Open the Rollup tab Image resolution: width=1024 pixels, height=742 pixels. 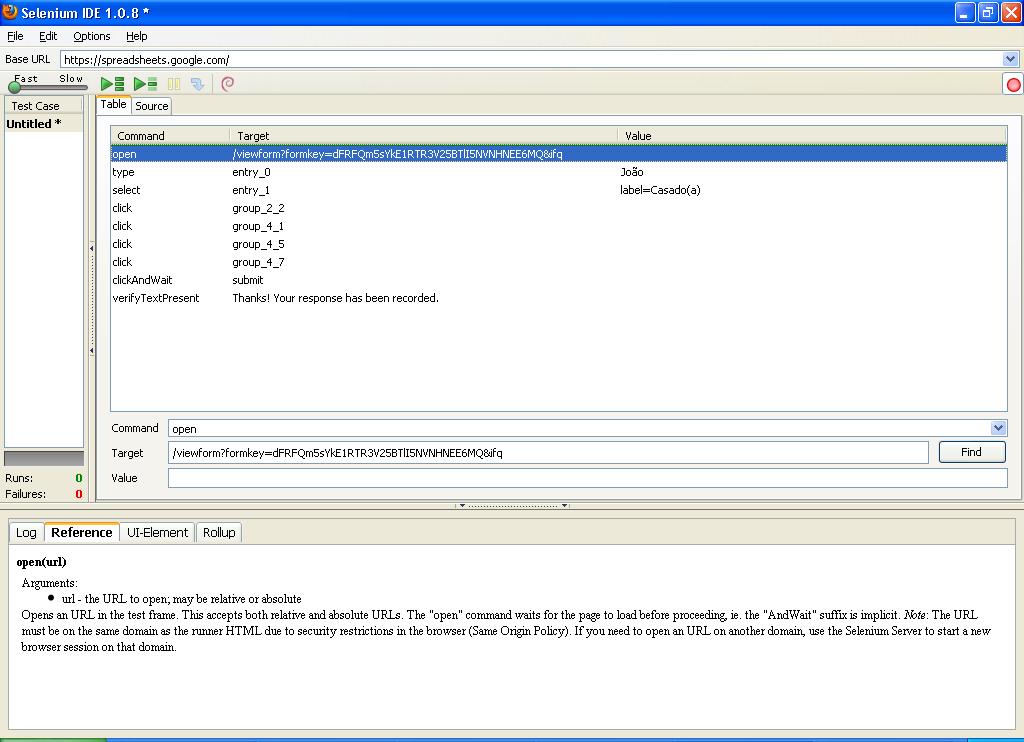click(x=219, y=532)
